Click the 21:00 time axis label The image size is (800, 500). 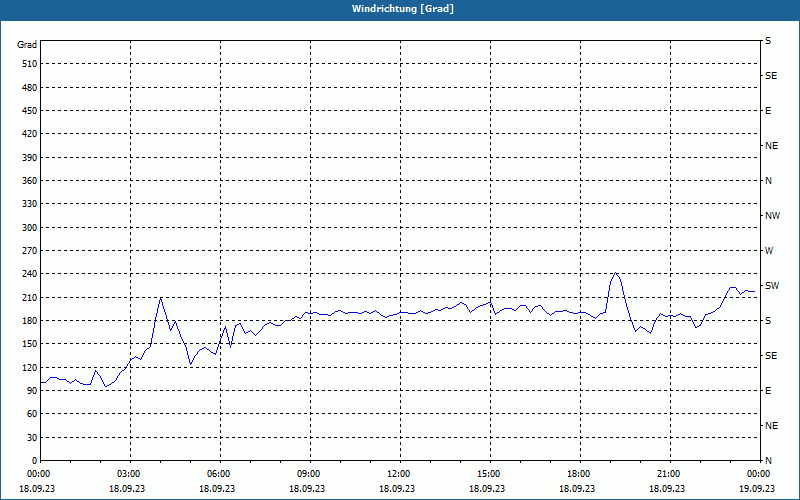coord(670,474)
